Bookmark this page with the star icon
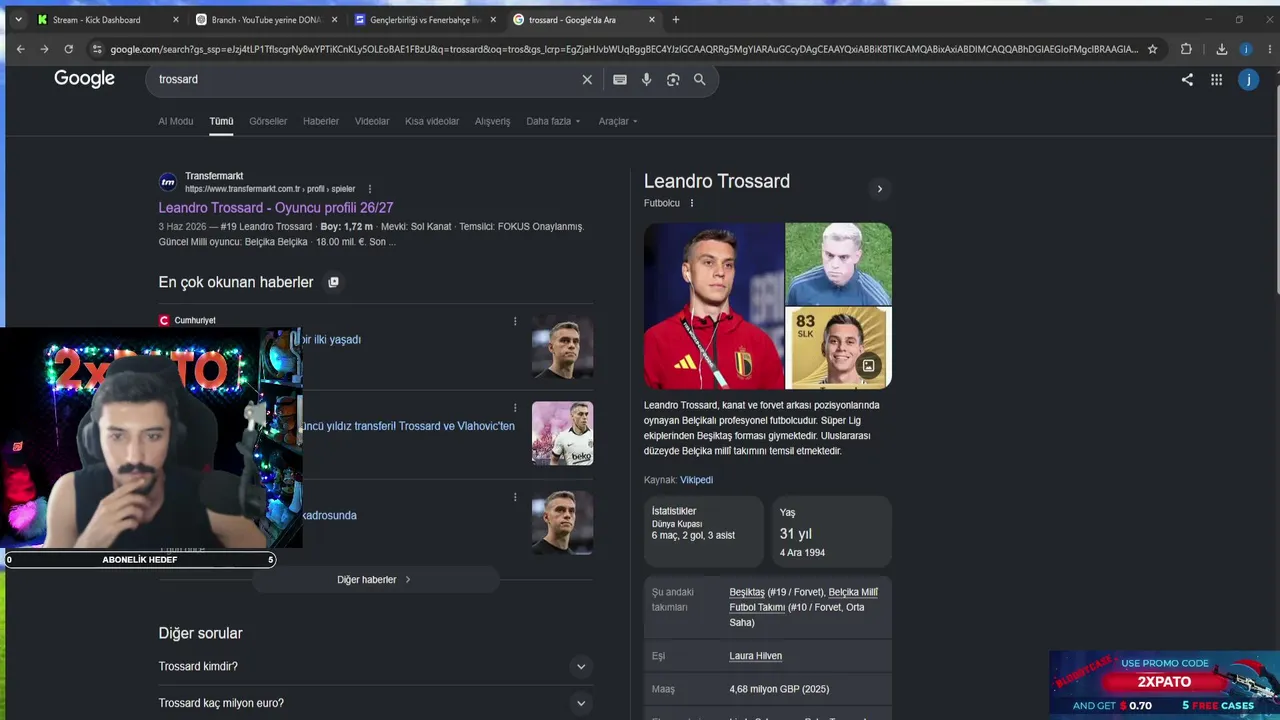 coord(1152,49)
